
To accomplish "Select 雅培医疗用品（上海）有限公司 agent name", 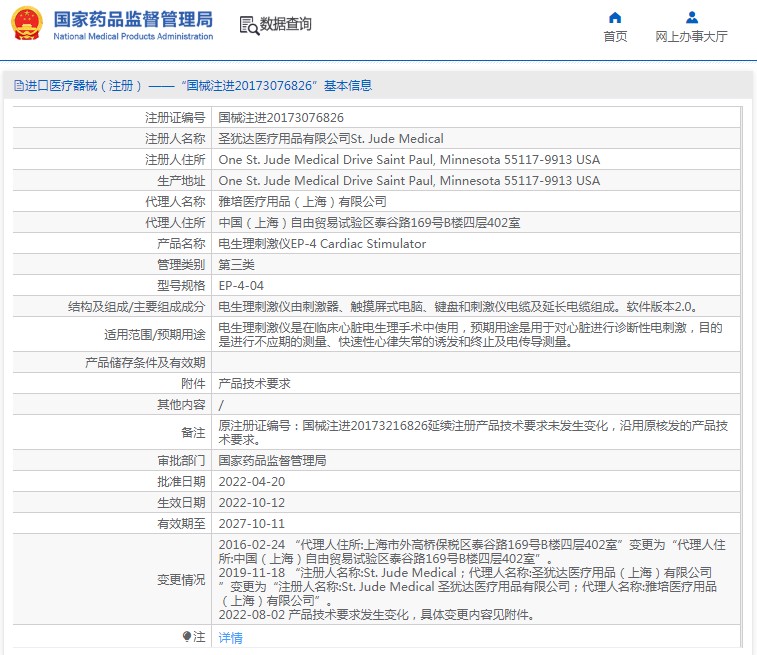I will [x=302, y=202].
